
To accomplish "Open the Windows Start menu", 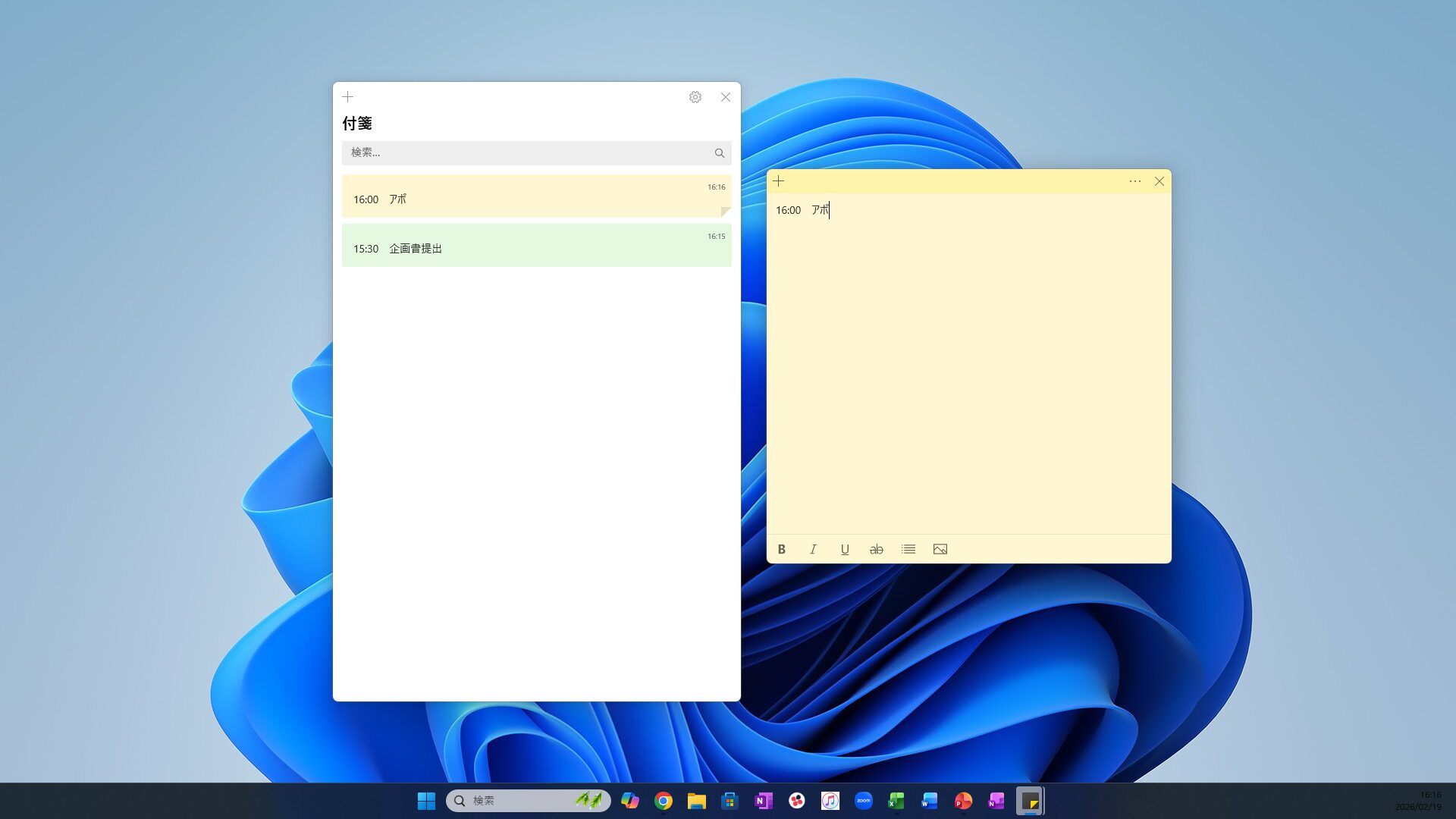I will click(x=426, y=801).
